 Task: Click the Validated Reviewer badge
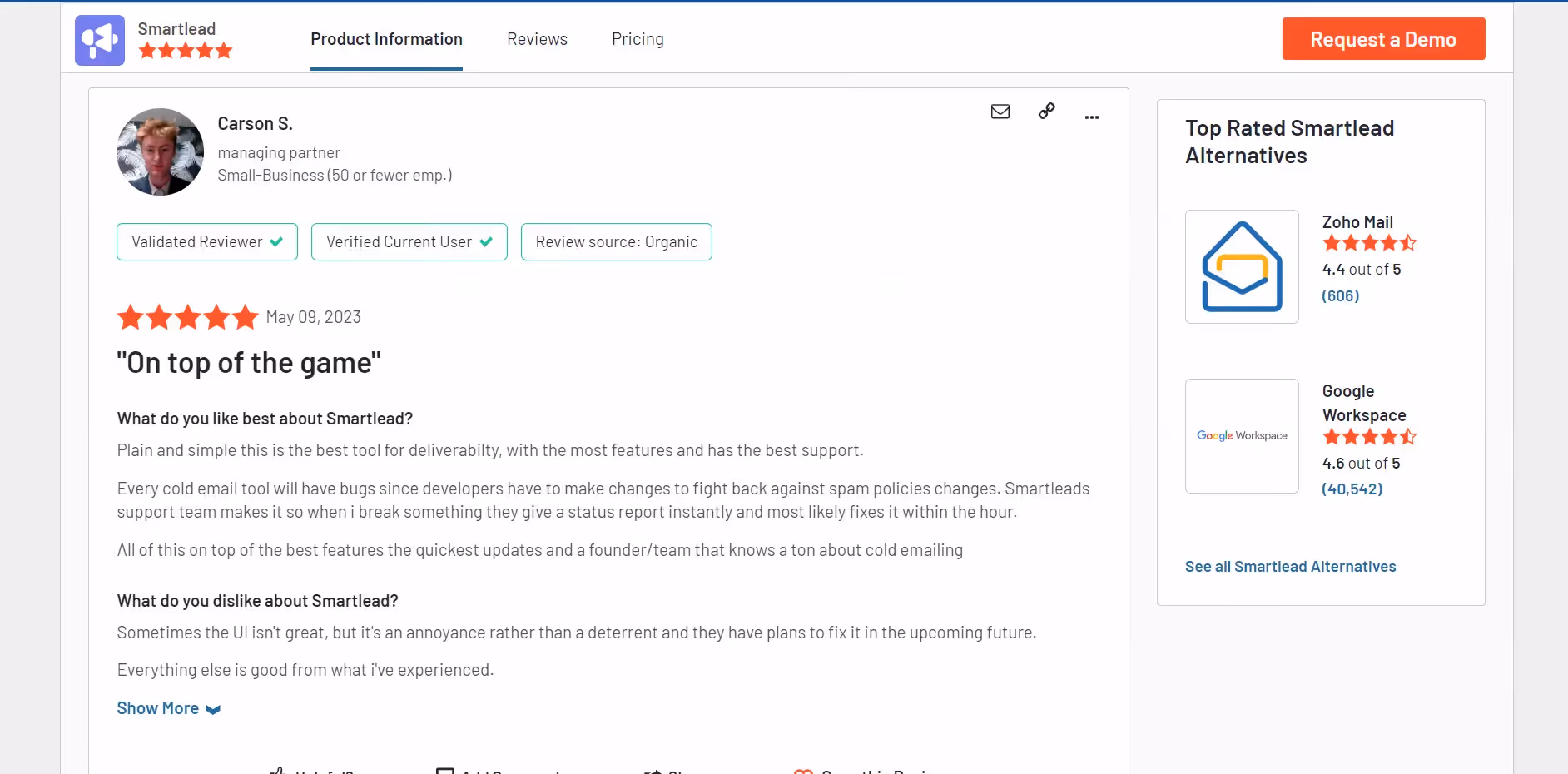[207, 241]
